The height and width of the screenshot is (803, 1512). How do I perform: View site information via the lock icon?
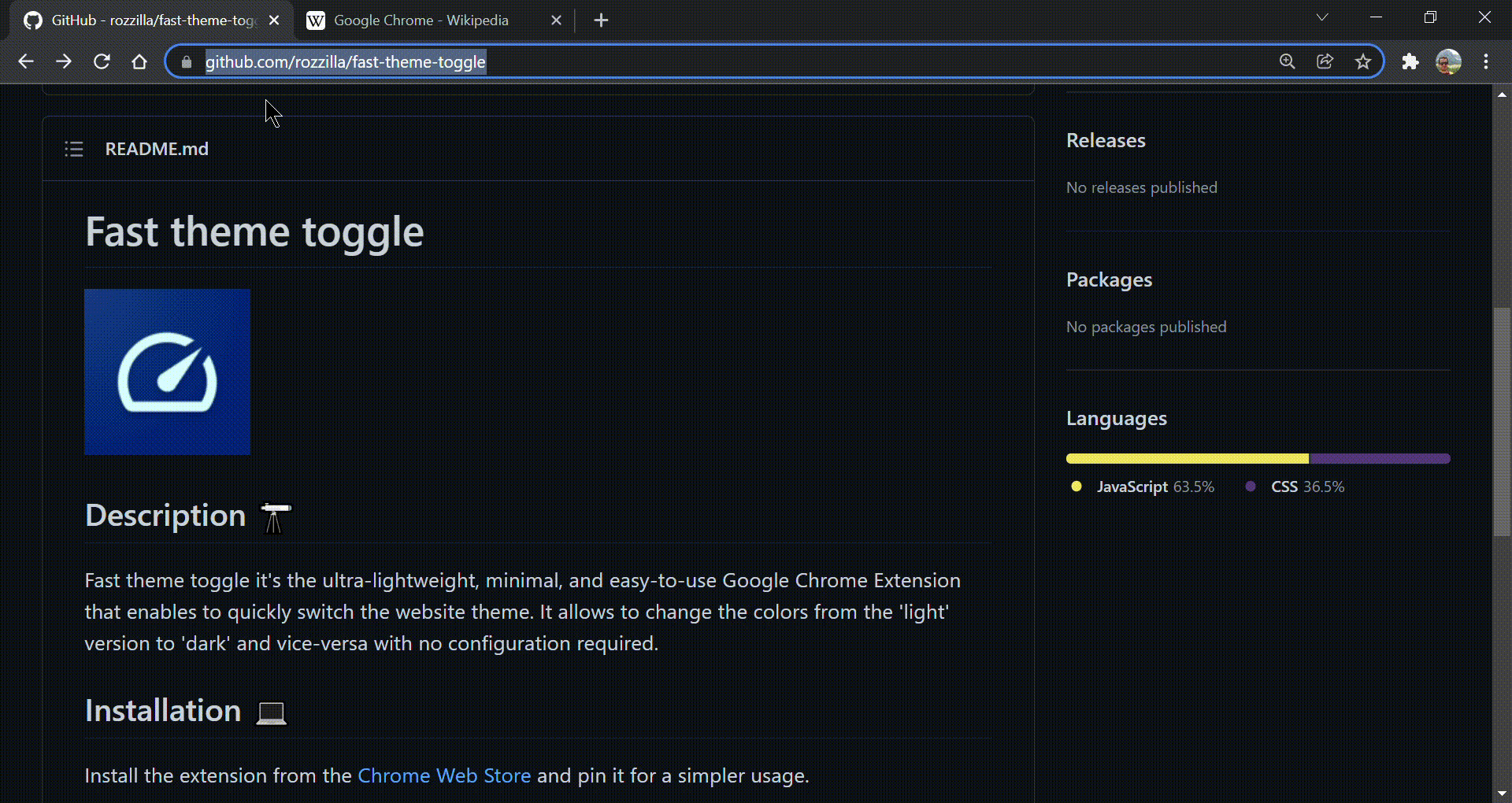[x=187, y=61]
